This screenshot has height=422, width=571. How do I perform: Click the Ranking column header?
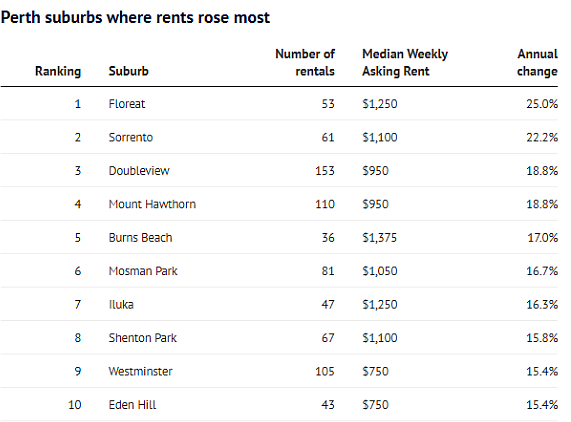[58, 71]
